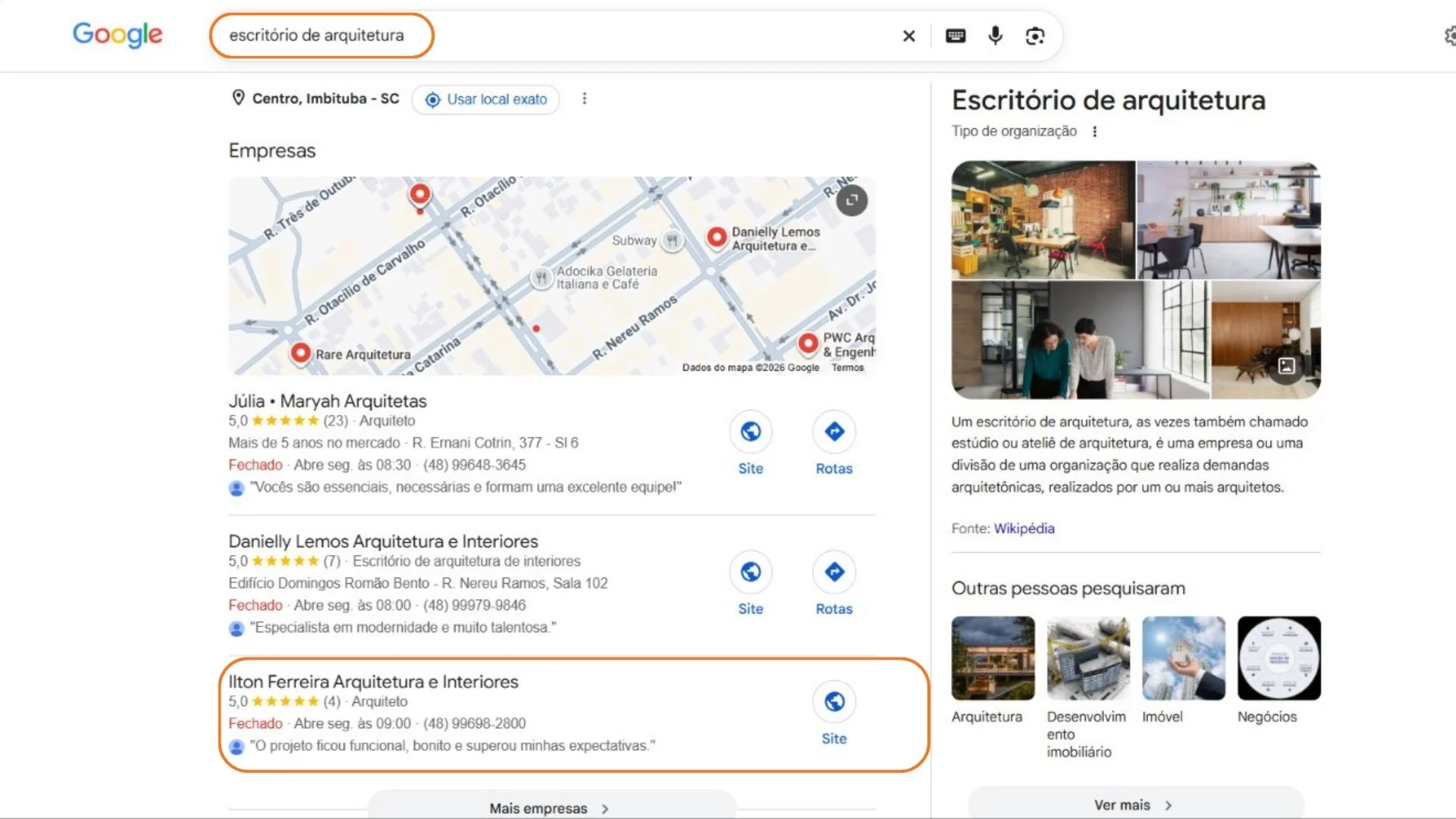Open Júlia • Maryah Arquitetas listing
The width and height of the screenshot is (1456, 819).
328,401
